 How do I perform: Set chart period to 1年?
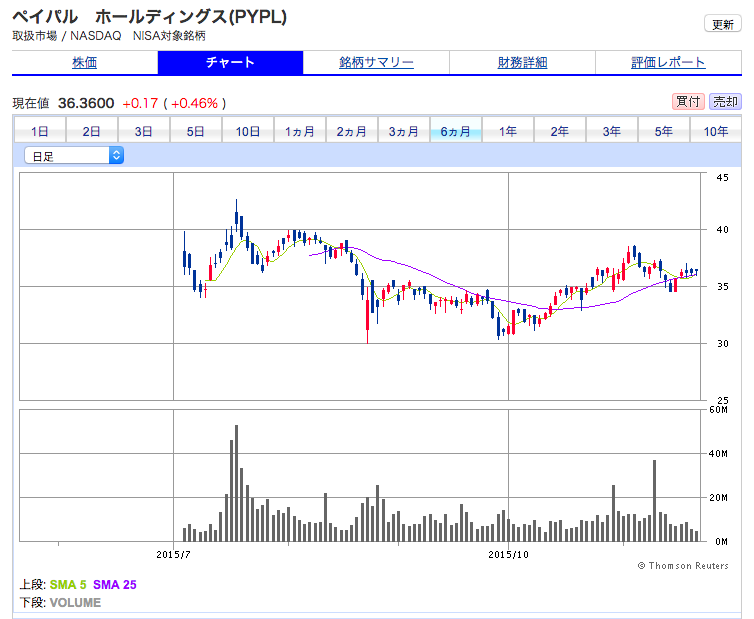(x=508, y=131)
